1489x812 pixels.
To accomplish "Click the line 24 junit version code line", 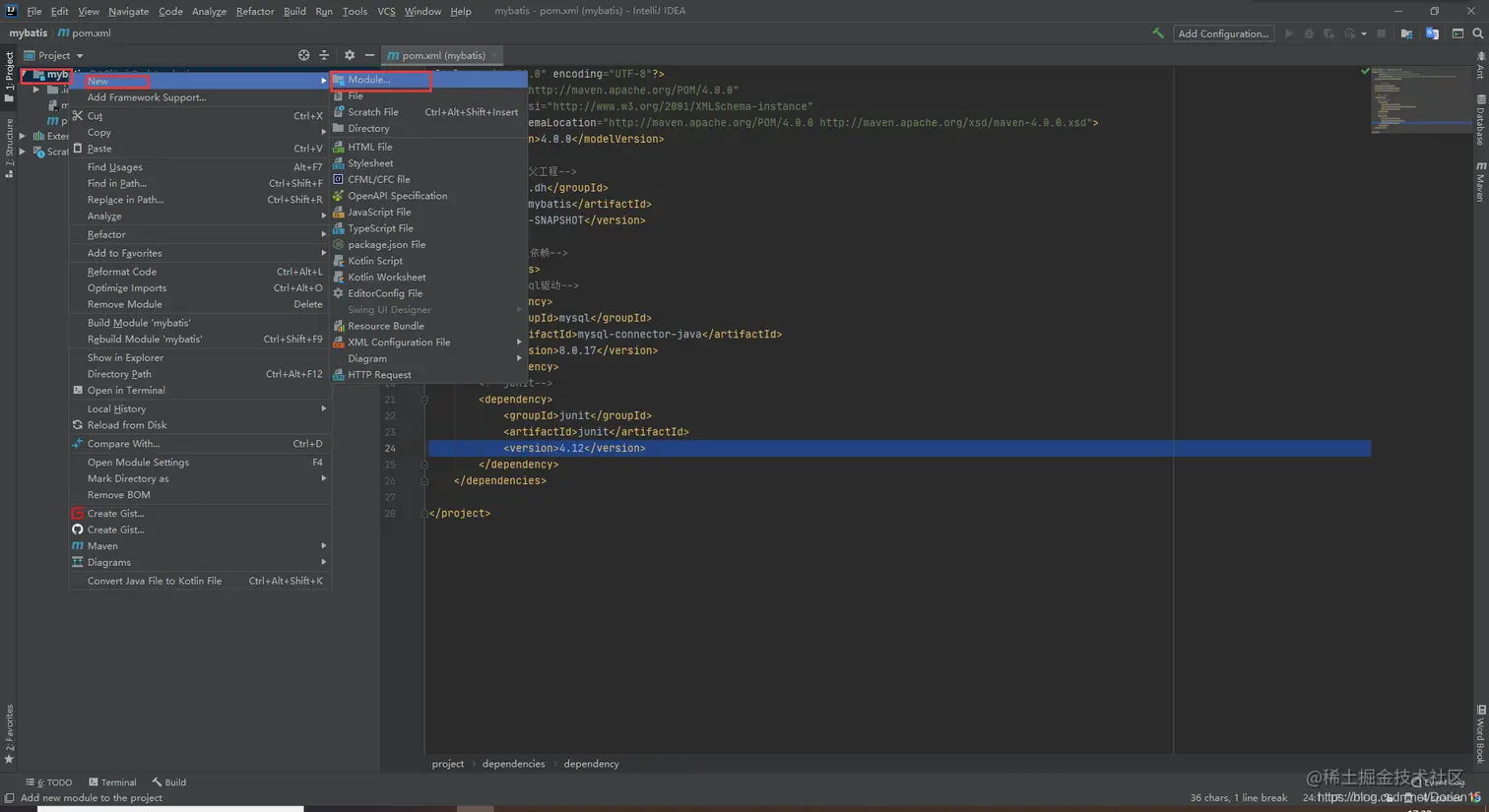I will [x=899, y=448].
